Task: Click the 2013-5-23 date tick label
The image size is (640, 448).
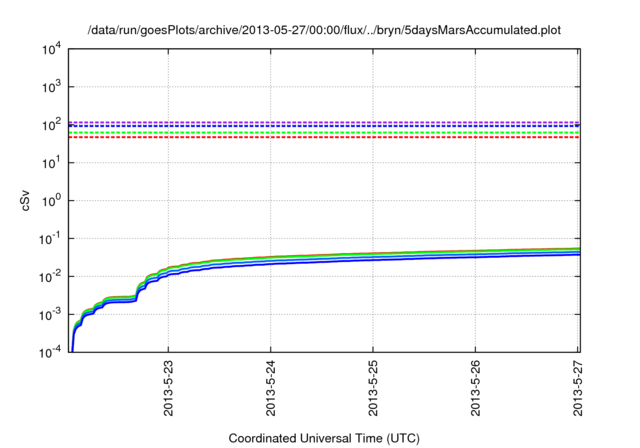Action: pyautogui.click(x=168, y=388)
